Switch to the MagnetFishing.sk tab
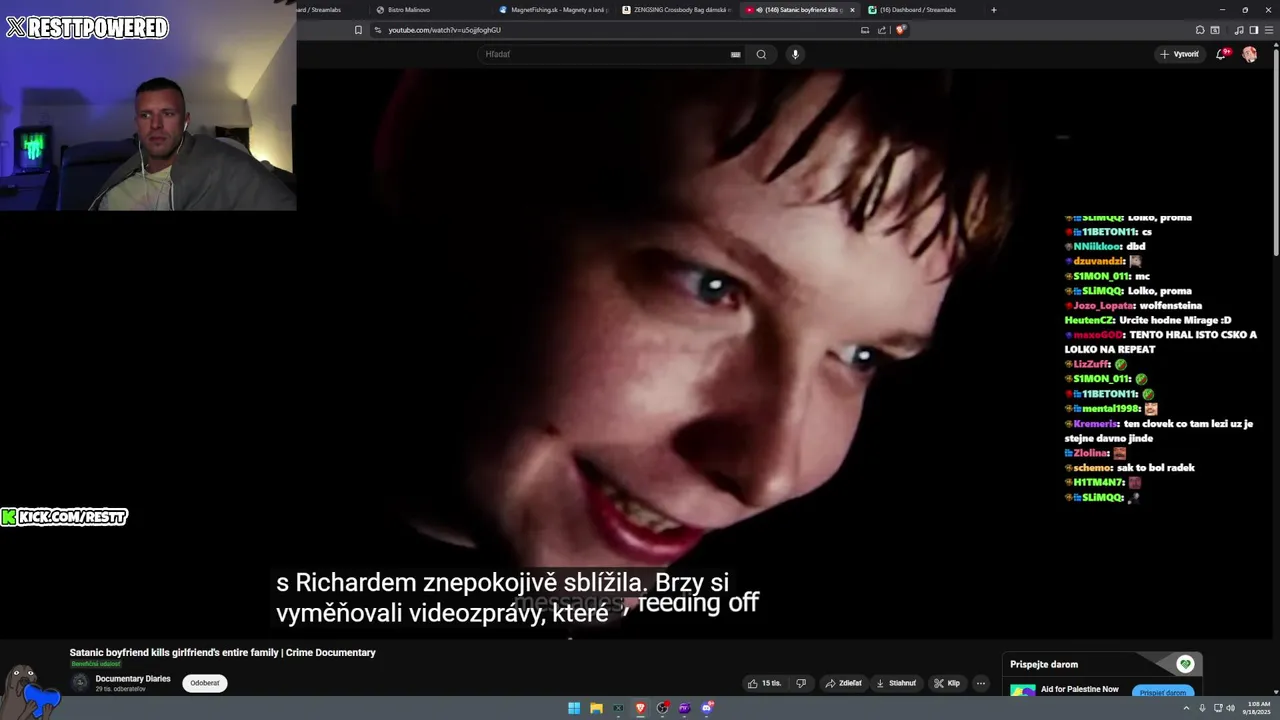1280x720 pixels. pyautogui.click(x=553, y=10)
